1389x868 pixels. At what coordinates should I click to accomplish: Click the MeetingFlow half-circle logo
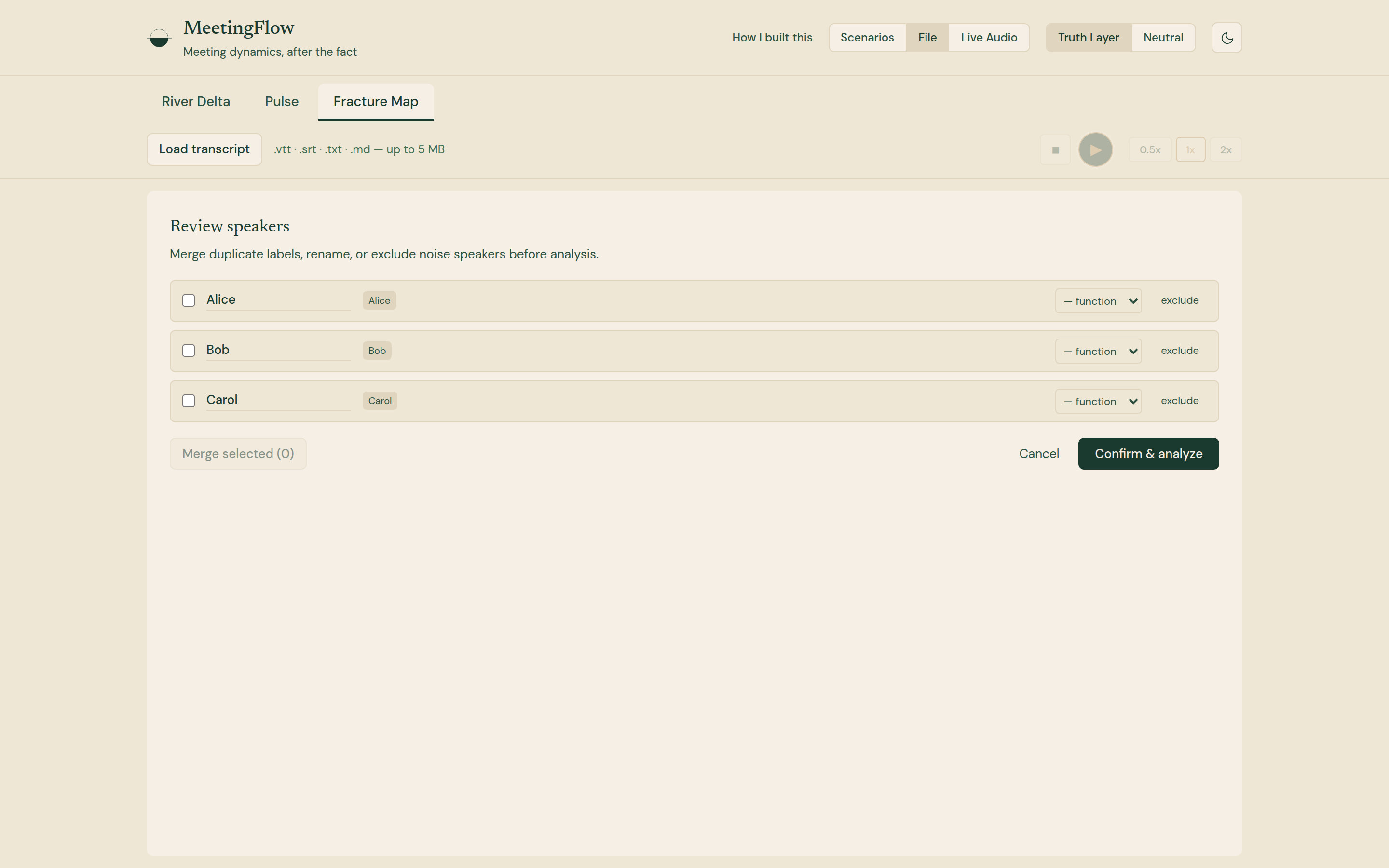pyautogui.click(x=159, y=38)
